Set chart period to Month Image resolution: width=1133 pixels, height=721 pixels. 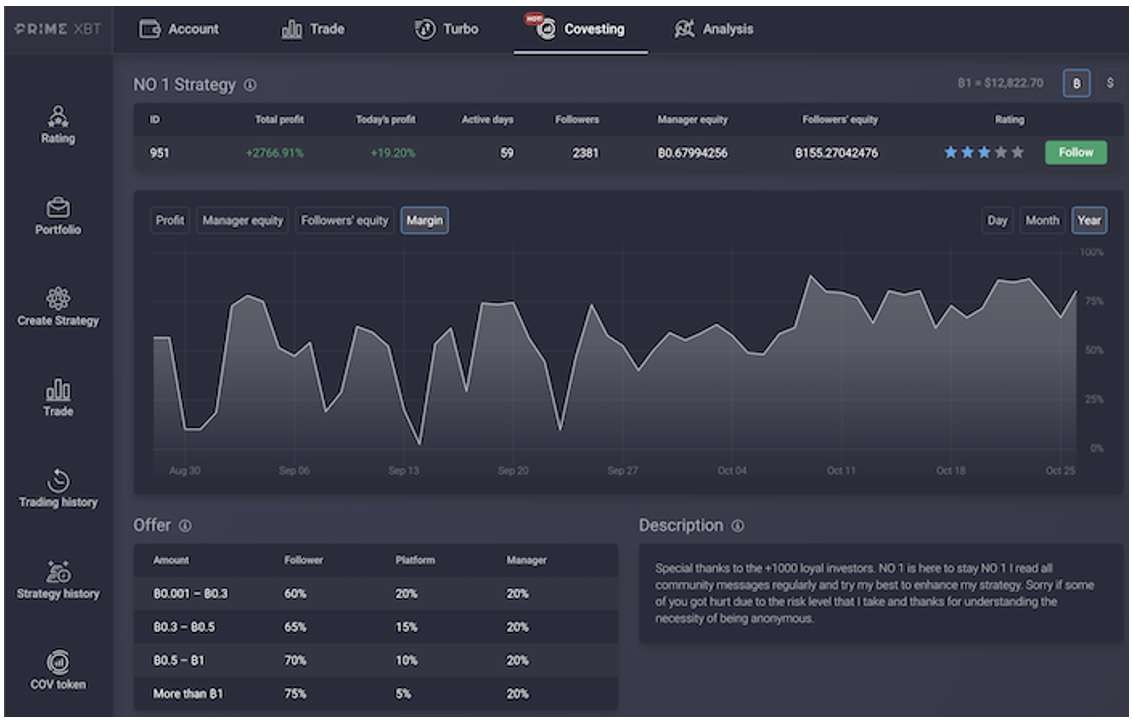click(1042, 220)
